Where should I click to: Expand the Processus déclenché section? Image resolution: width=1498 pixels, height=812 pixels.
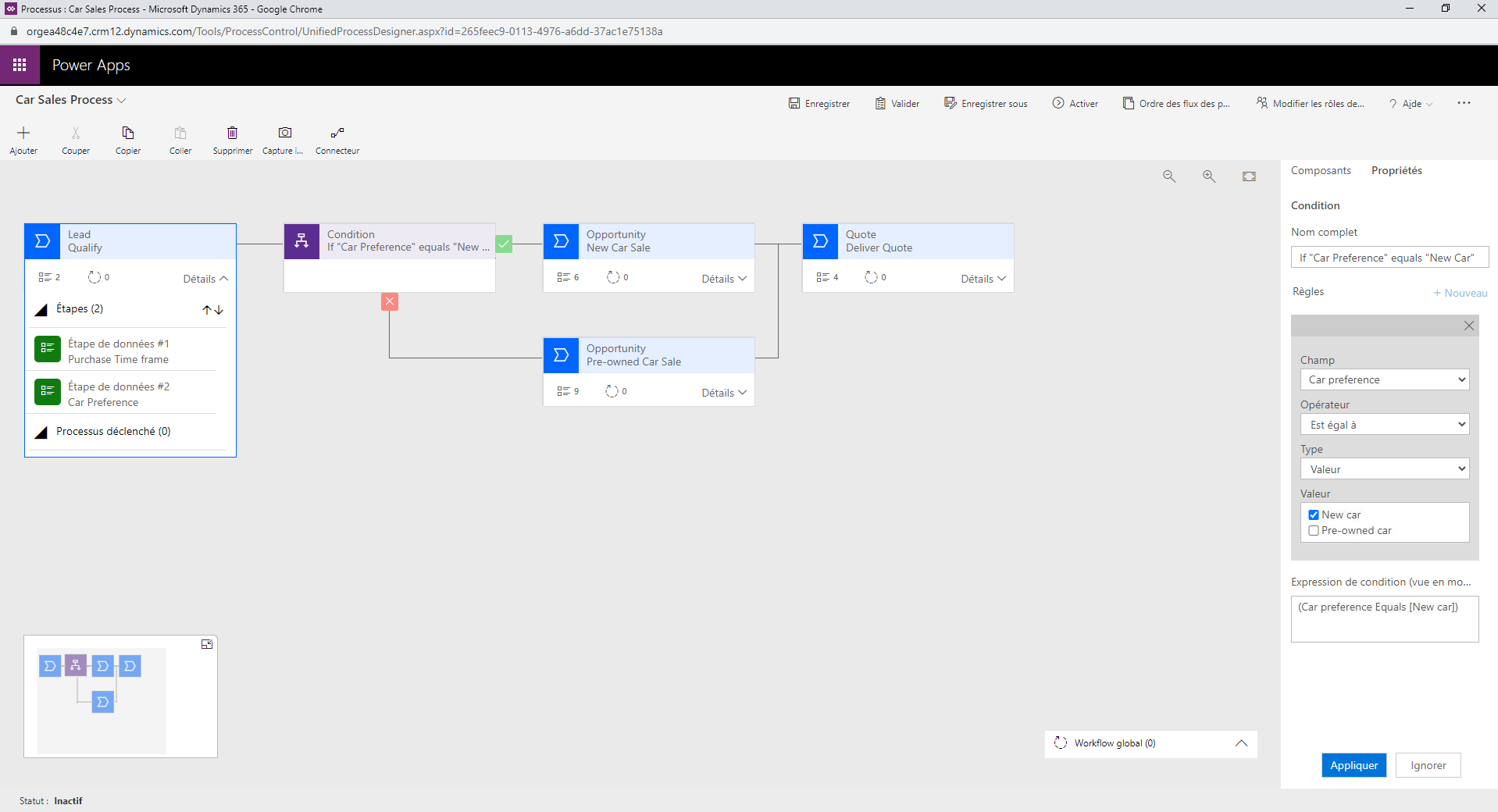[x=41, y=432]
